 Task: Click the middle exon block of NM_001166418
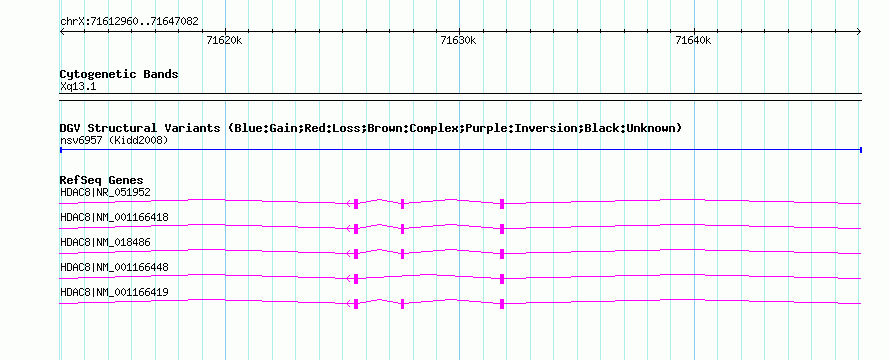coord(402,229)
